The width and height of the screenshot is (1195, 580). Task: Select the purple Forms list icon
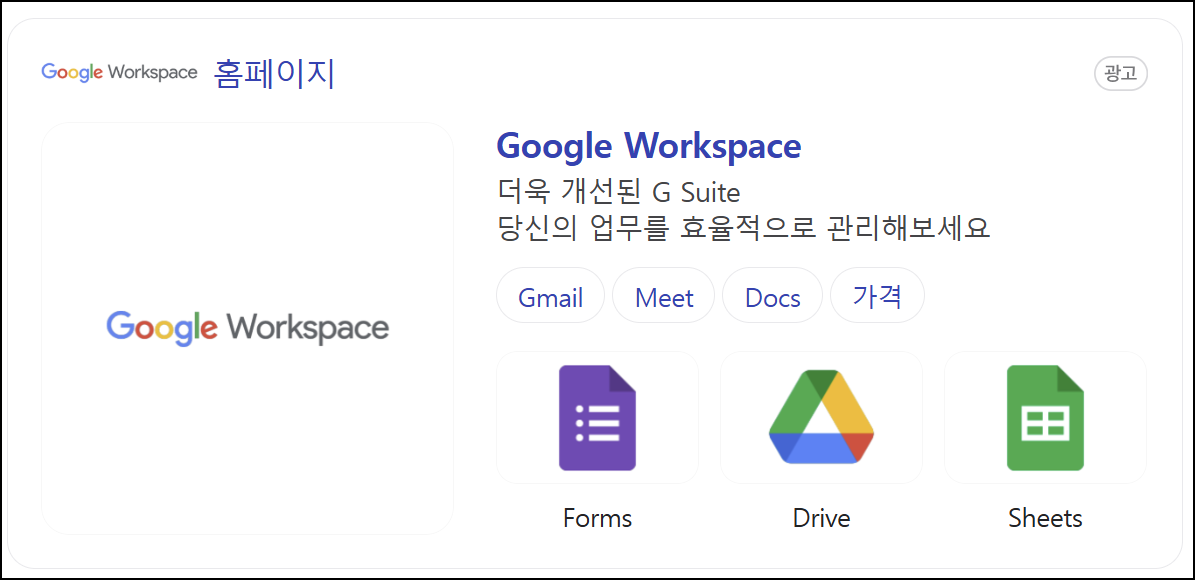pos(597,417)
